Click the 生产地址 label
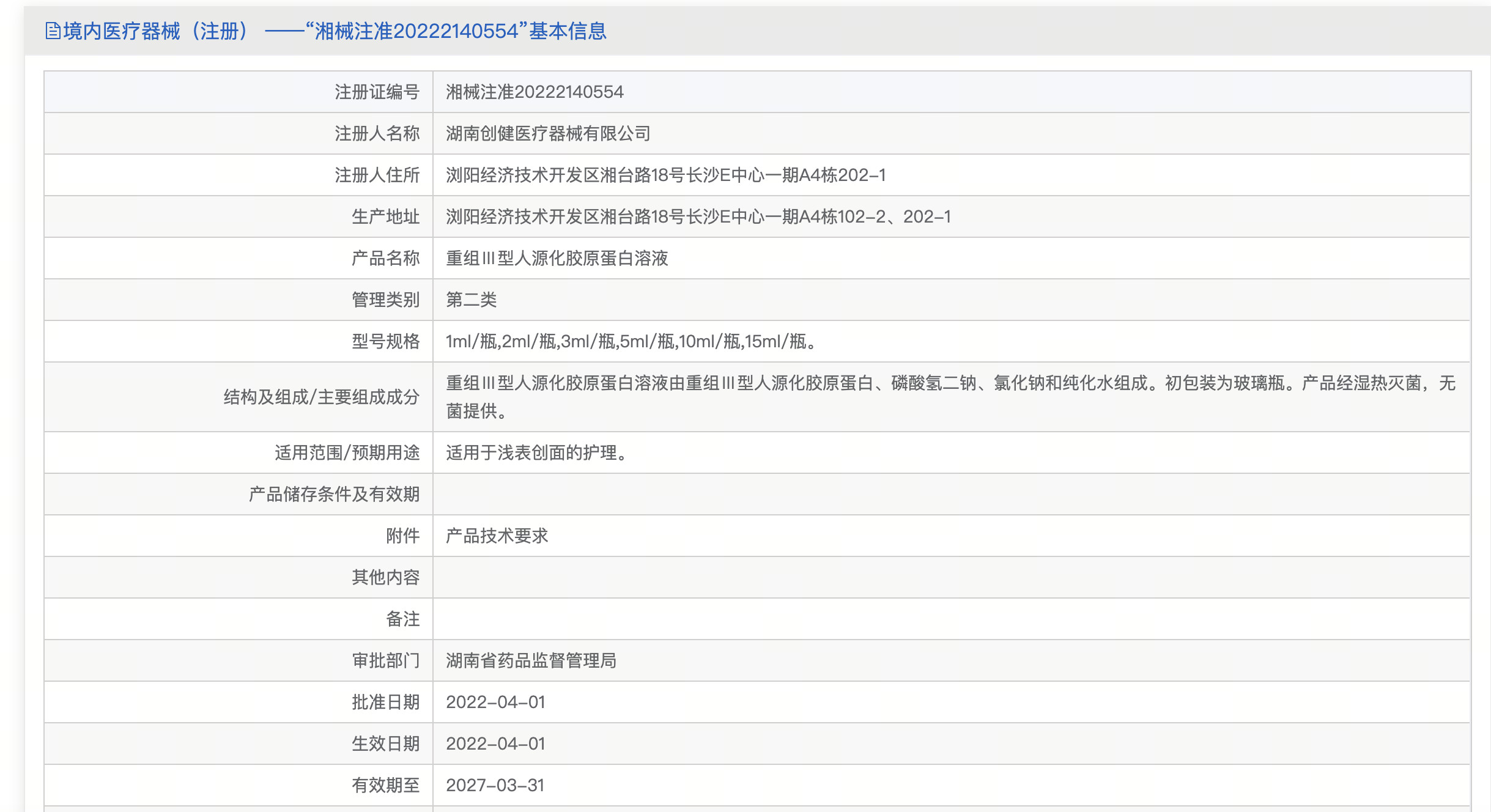 (385, 216)
